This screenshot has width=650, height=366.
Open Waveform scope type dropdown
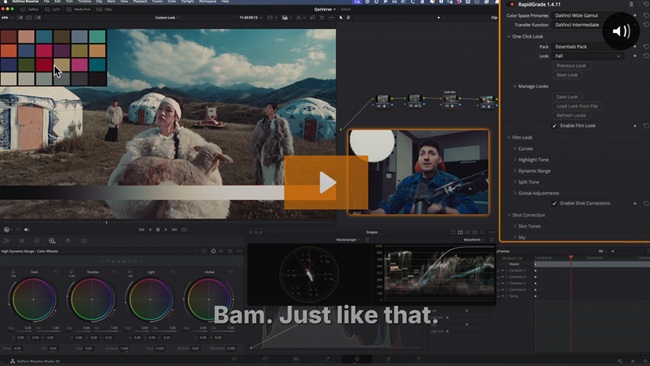coord(473,240)
